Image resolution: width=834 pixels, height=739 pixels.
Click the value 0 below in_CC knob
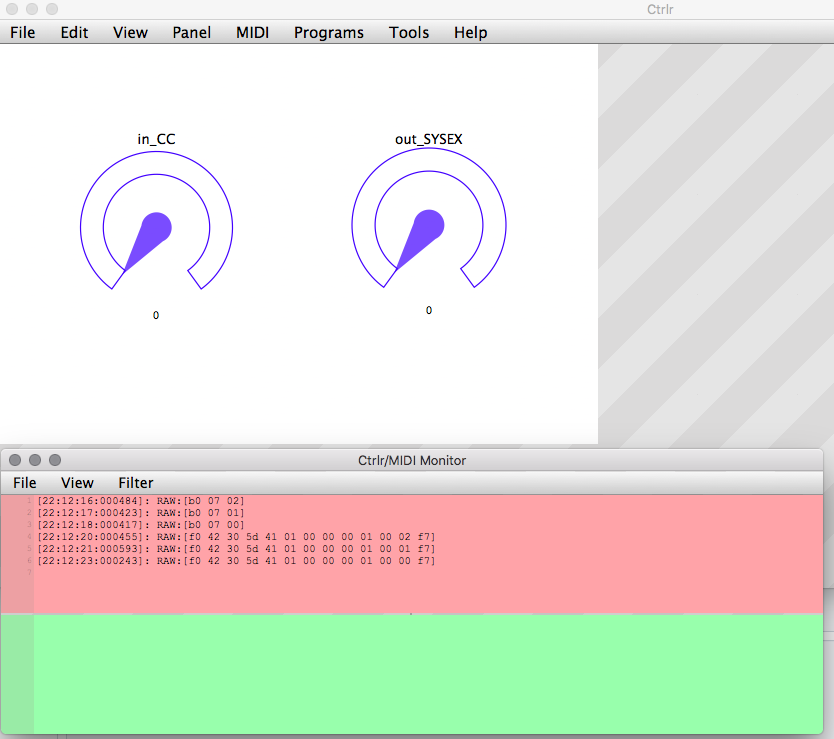tap(156, 314)
